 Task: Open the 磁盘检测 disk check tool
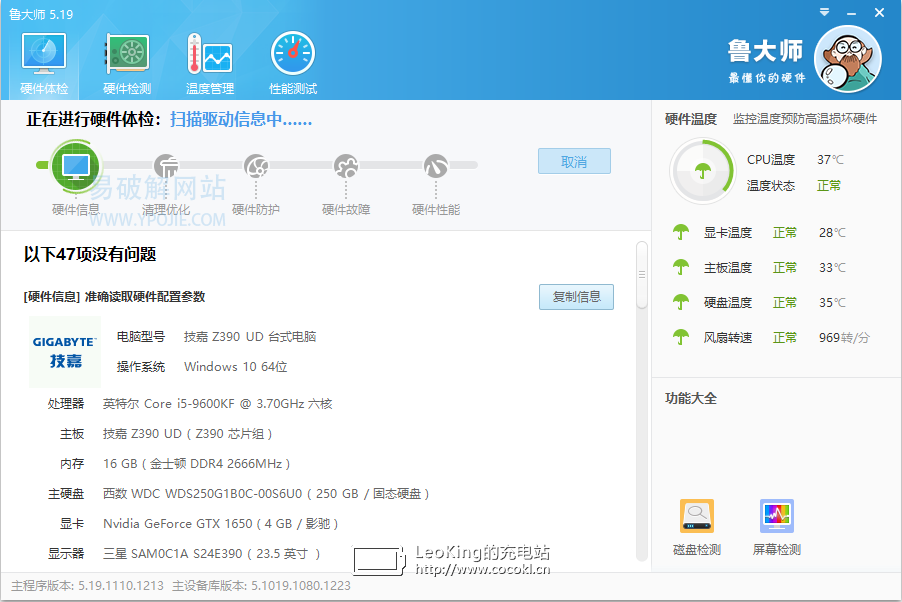coord(697,527)
